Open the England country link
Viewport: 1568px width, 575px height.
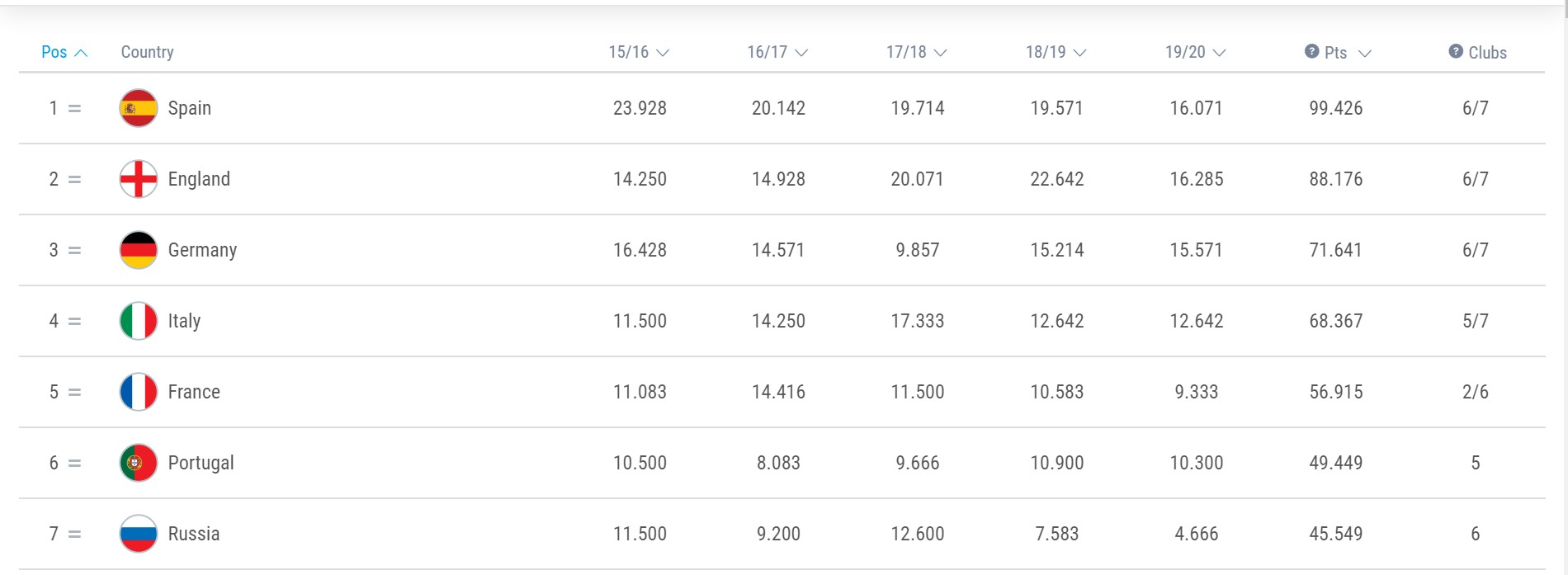pyautogui.click(x=199, y=179)
